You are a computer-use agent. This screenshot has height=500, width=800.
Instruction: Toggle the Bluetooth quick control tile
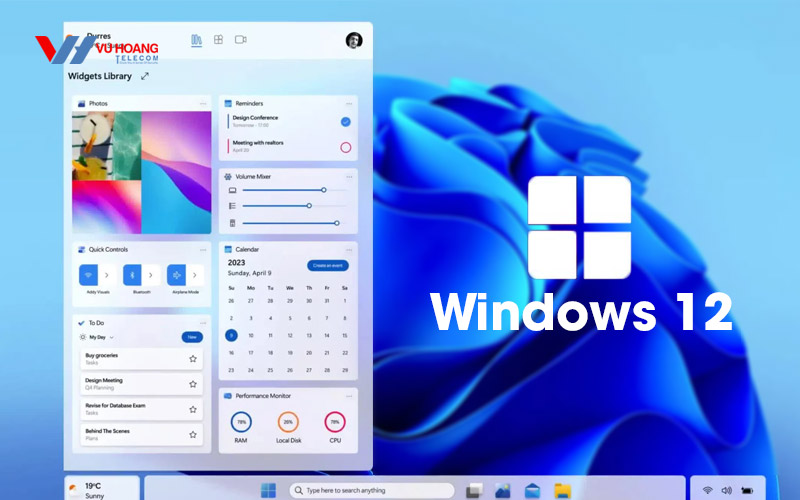132,275
